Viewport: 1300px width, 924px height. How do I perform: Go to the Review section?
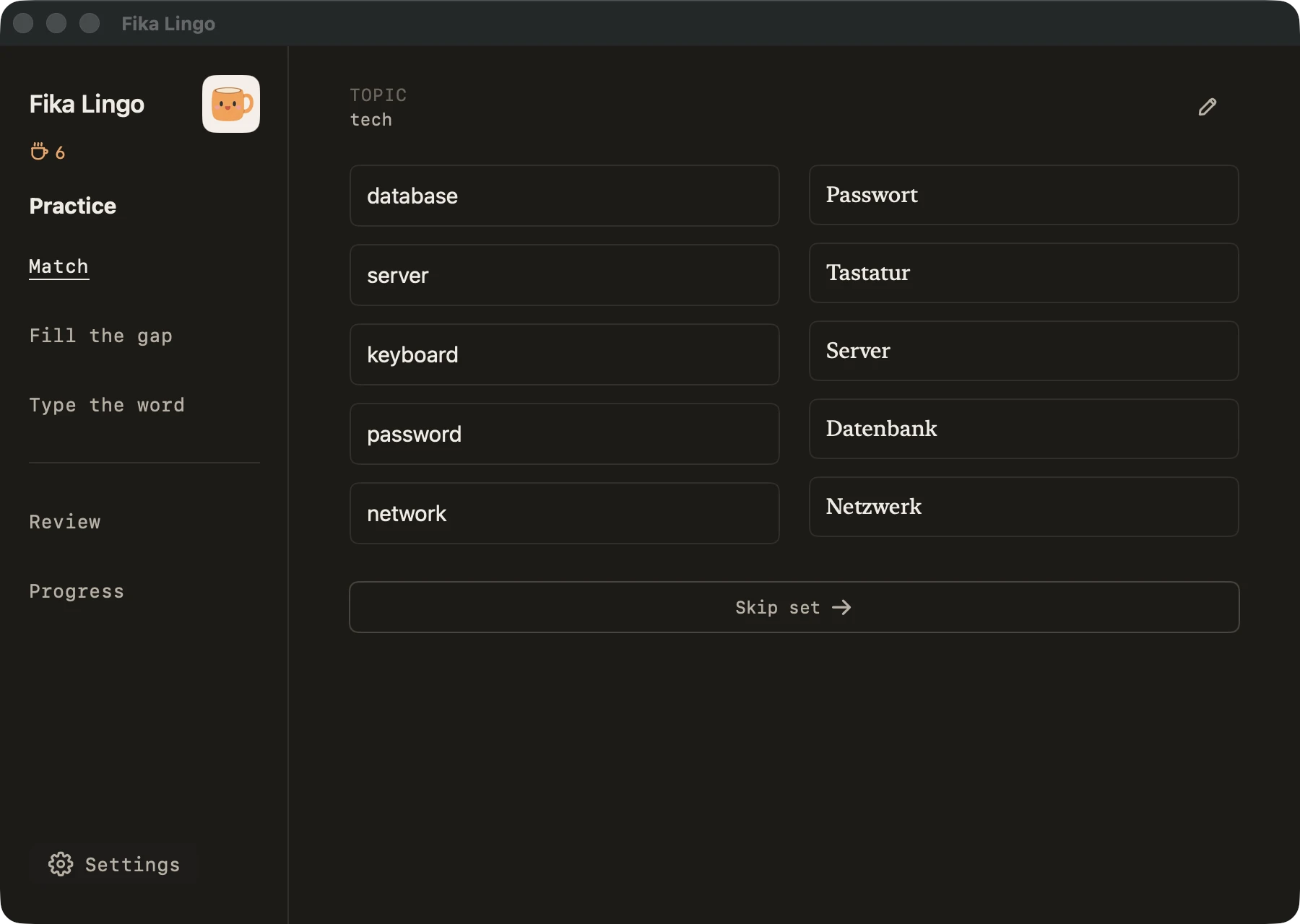(x=65, y=522)
